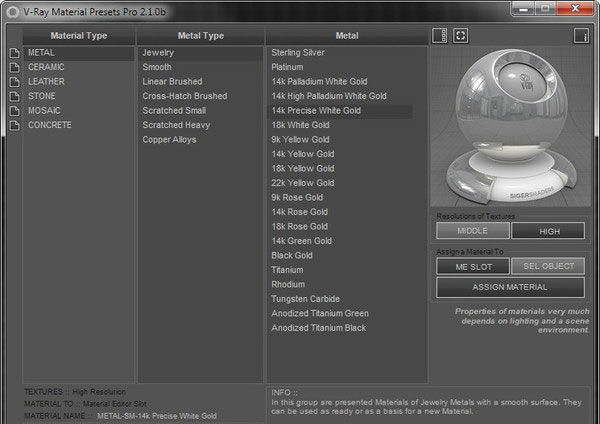Select Titanium metal
Screen dimensions: 600x424
click(x=341, y=270)
